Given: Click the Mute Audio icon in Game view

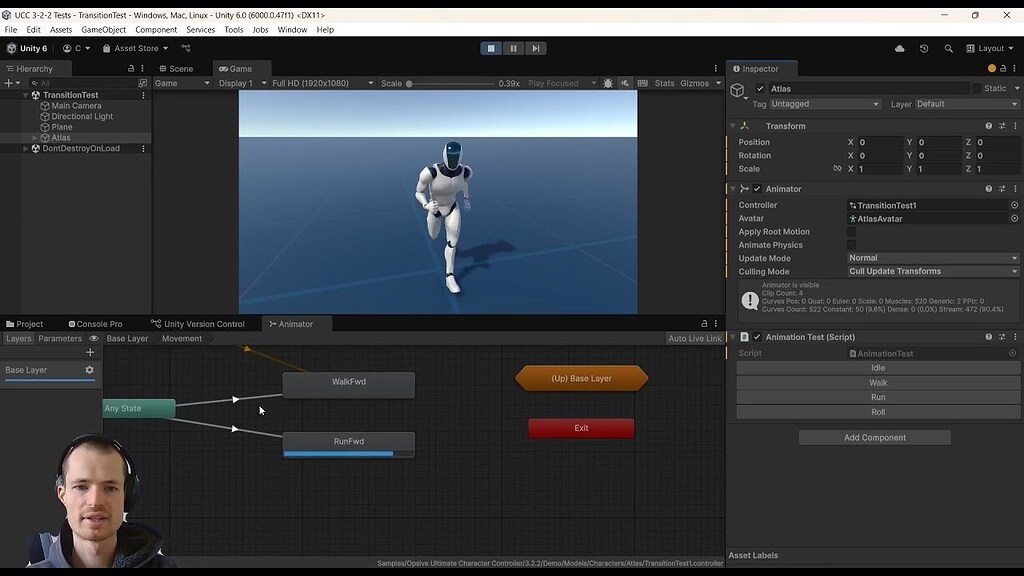Looking at the screenshot, I should (x=624, y=83).
